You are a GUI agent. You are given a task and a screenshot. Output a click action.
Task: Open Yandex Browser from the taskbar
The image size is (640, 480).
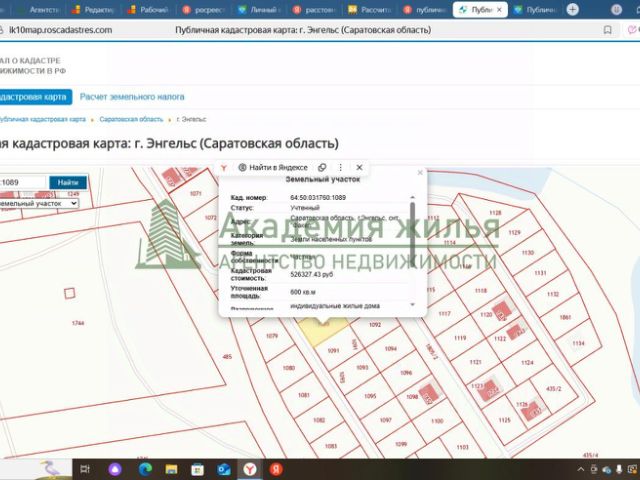250,469
